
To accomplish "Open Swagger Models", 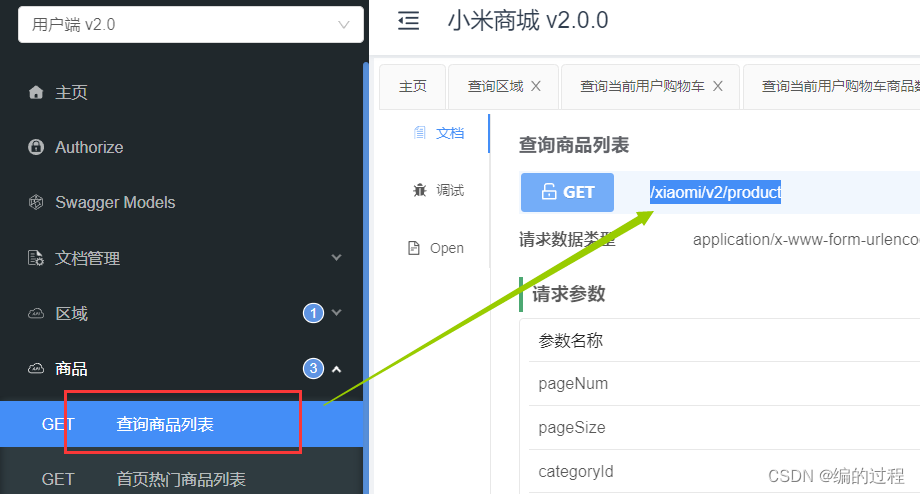I will click(115, 202).
